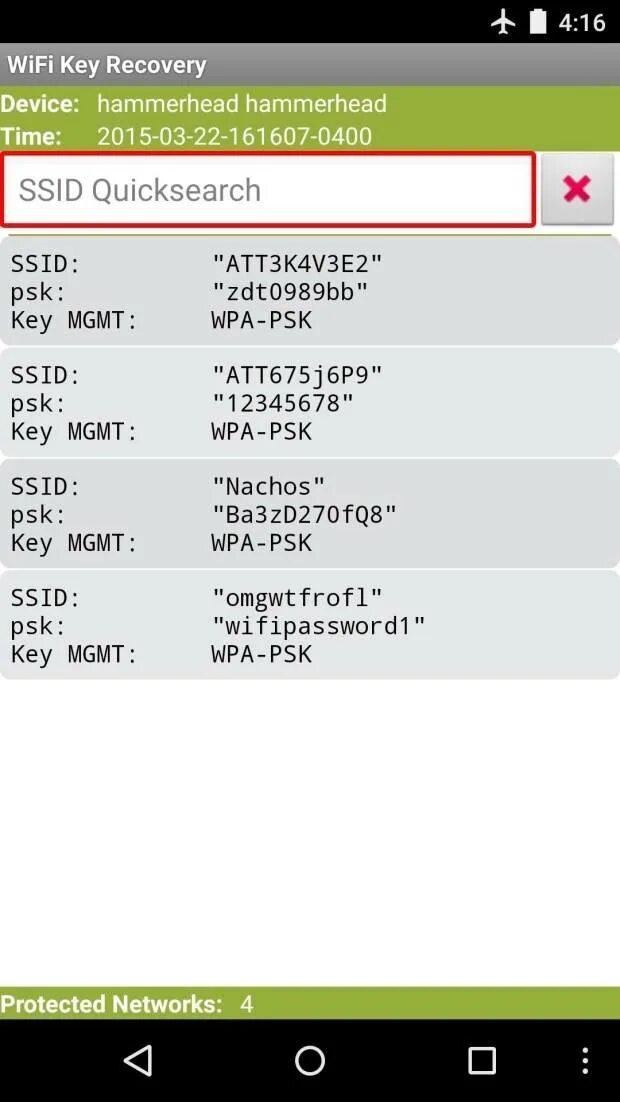The width and height of the screenshot is (620, 1102).
Task: Select the omgwtfrofl network entry
Action: [309, 625]
